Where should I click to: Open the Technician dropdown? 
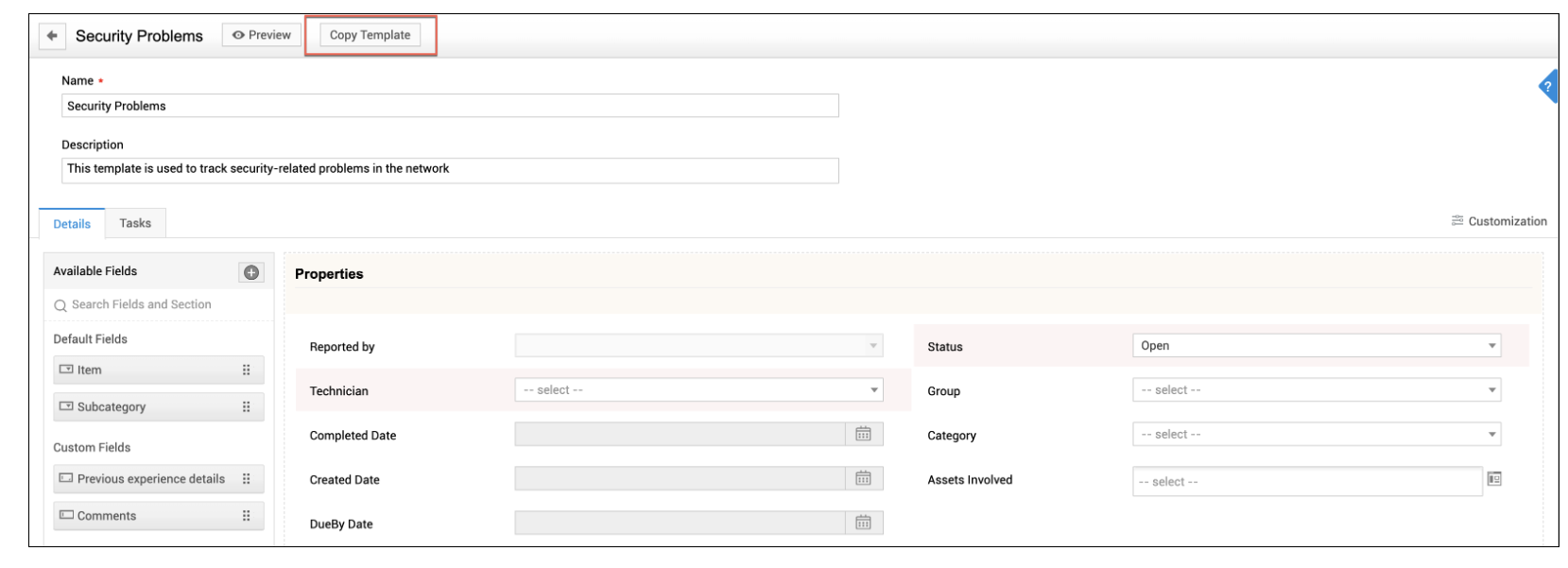(x=698, y=390)
